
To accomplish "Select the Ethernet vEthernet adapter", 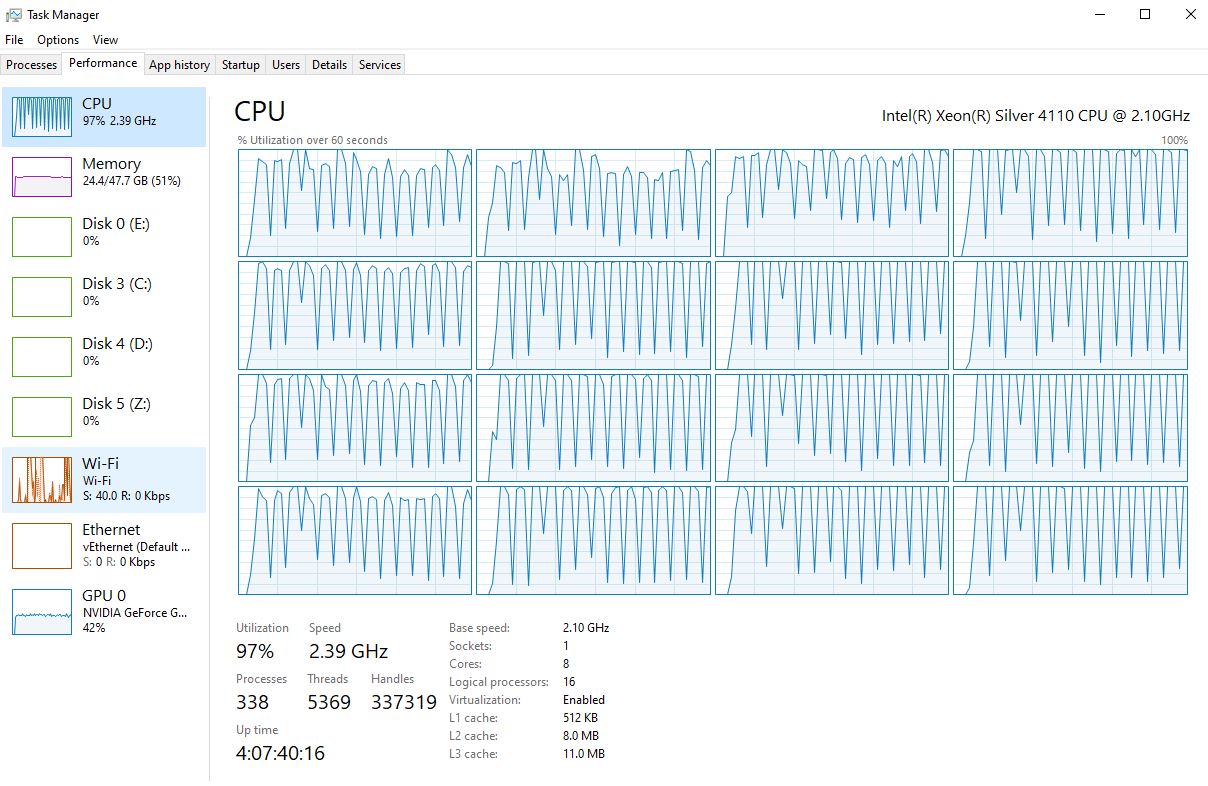I will pyautogui.click(x=105, y=544).
